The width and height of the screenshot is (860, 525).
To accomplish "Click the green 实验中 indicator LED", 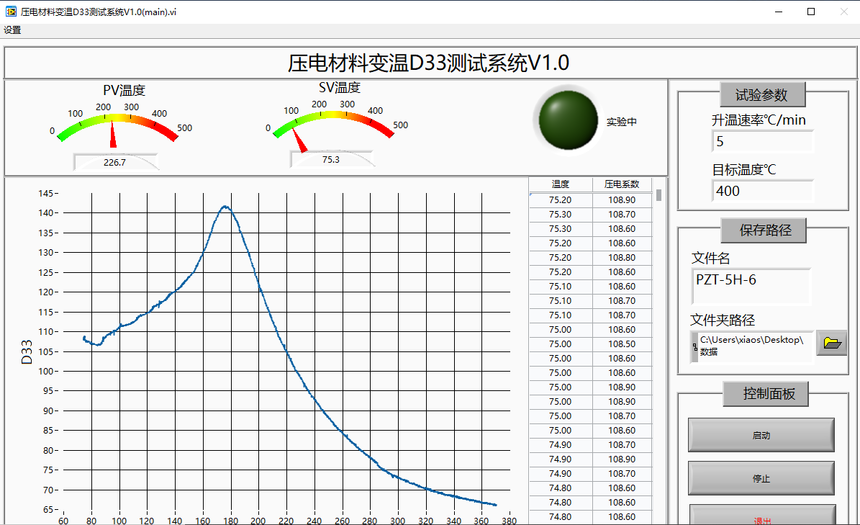I will click(565, 120).
